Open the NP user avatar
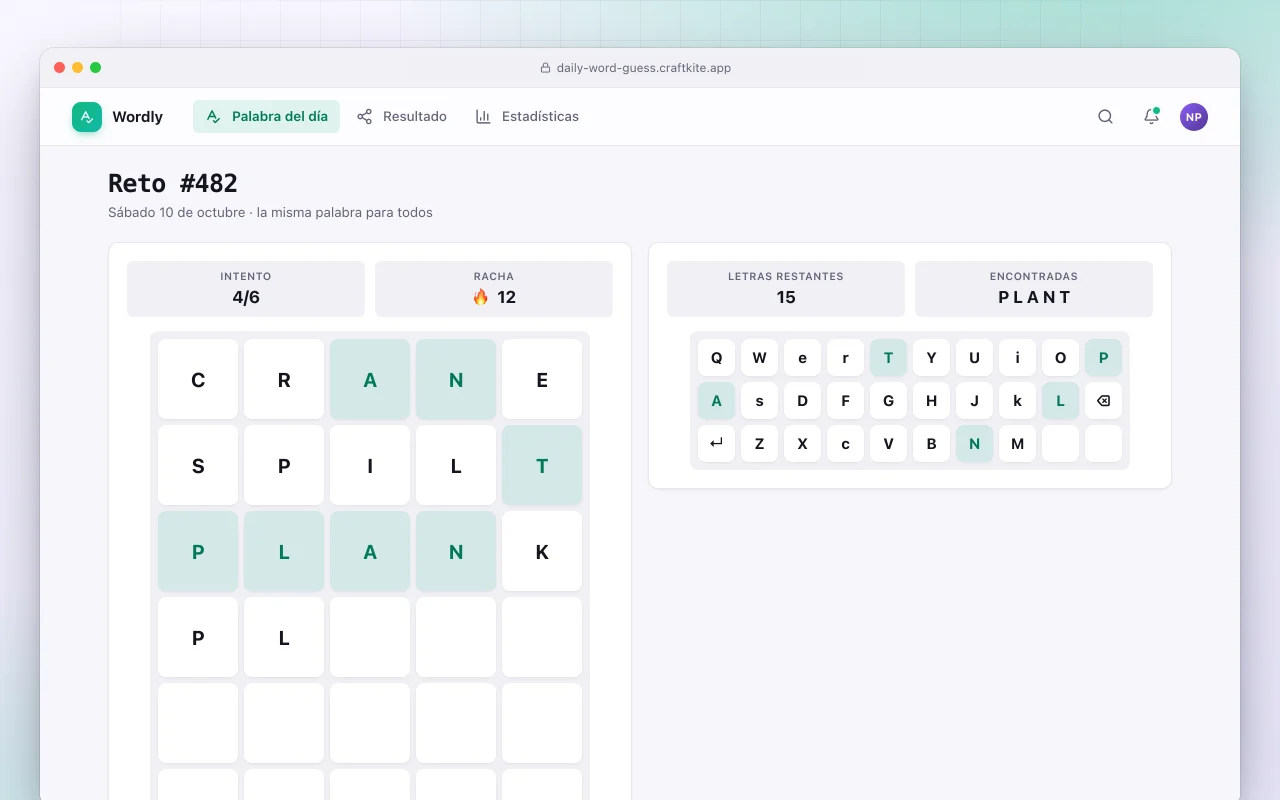This screenshot has height=800, width=1280. click(x=1194, y=117)
